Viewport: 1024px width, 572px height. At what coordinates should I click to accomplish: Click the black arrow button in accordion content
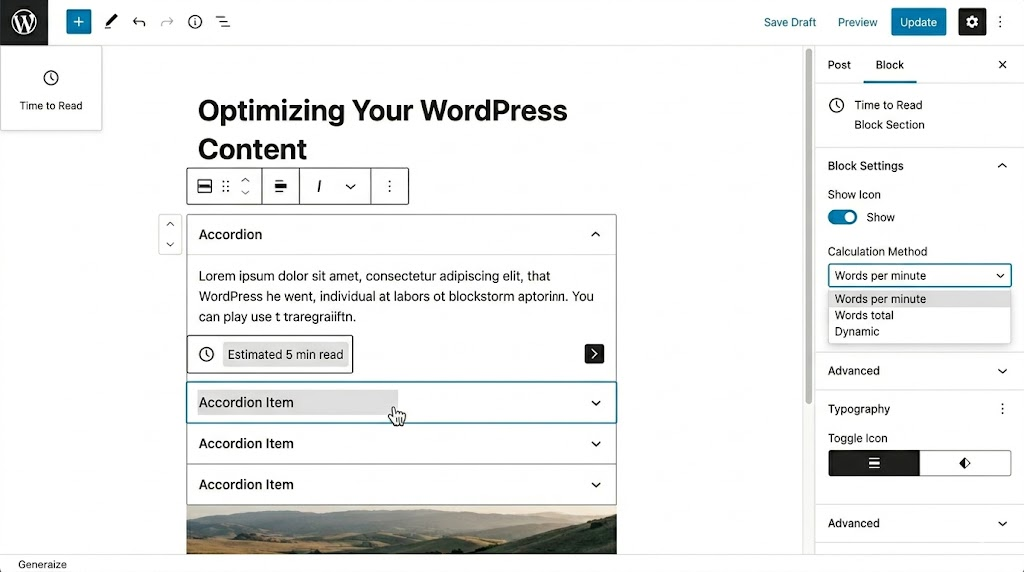(594, 354)
